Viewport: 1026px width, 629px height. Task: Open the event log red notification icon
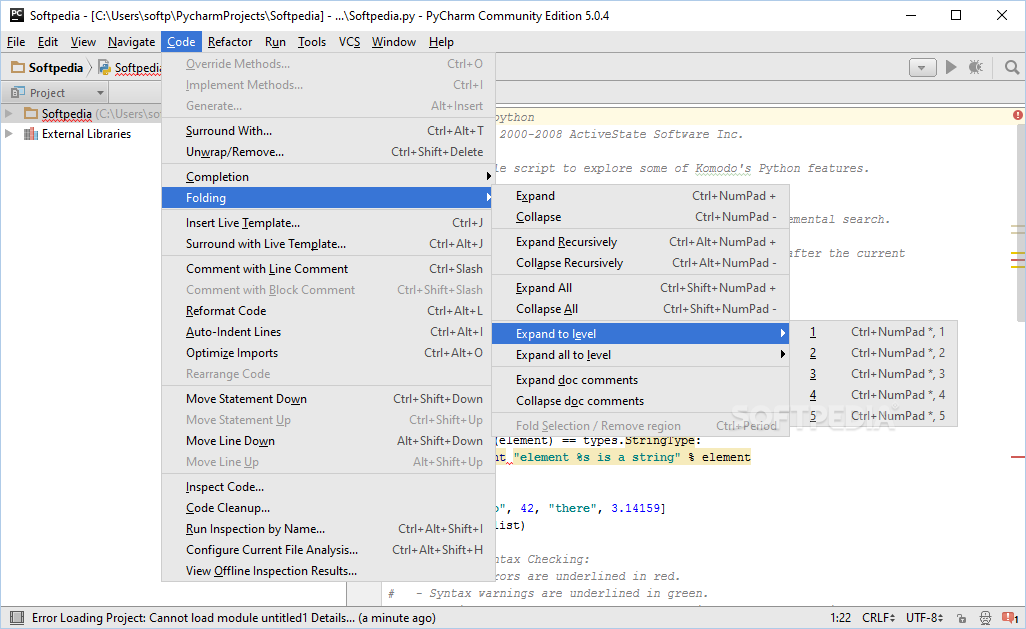click(x=1010, y=617)
